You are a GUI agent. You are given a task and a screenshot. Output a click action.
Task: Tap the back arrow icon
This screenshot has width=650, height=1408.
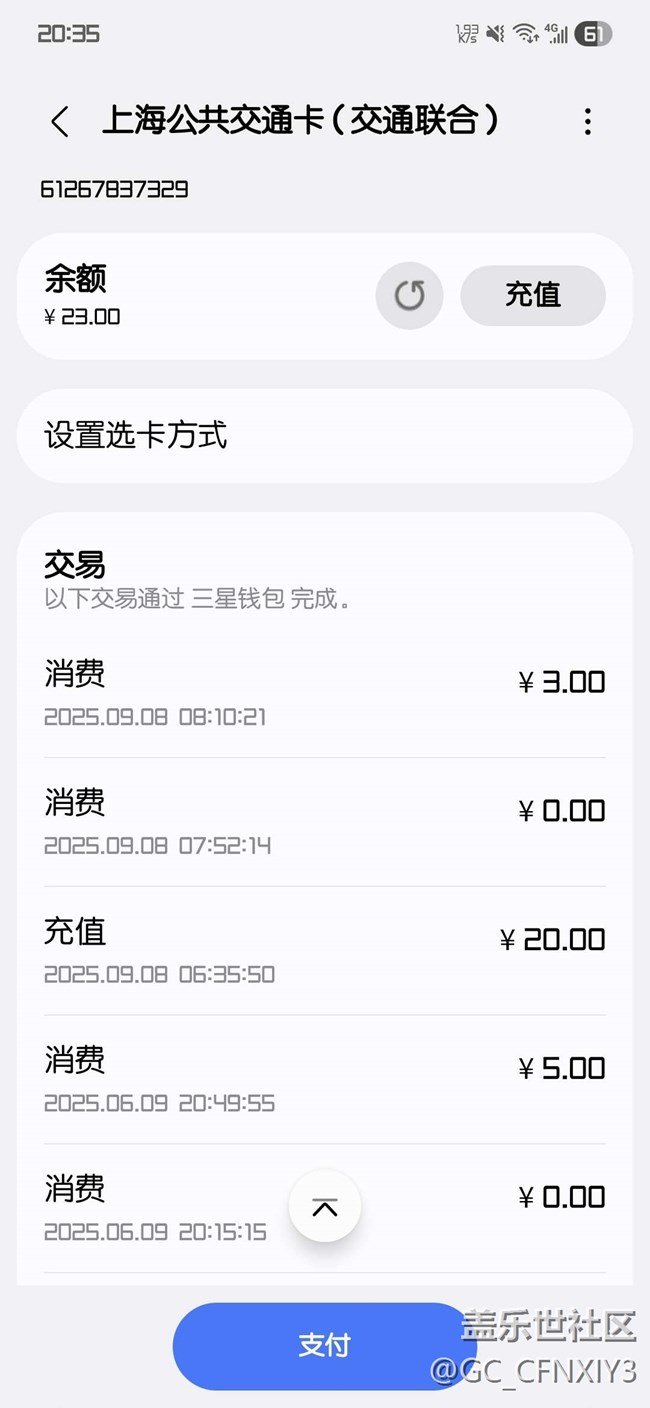click(x=60, y=122)
